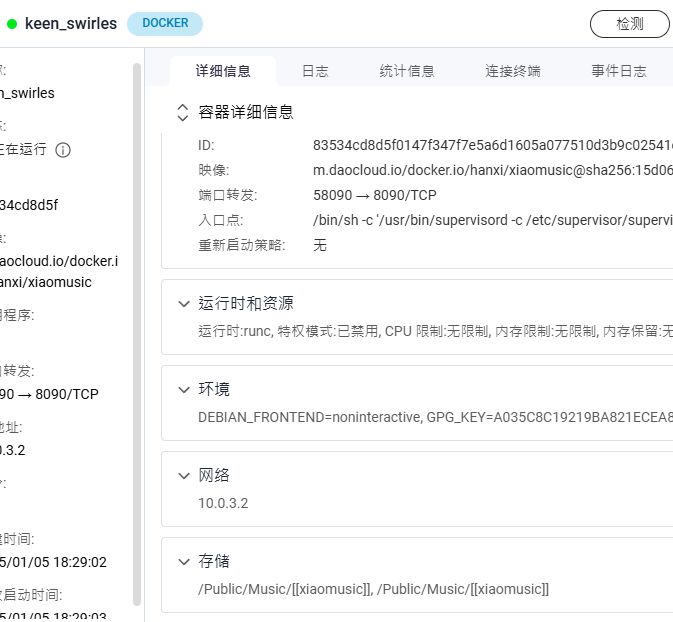Image resolution: width=673 pixels, height=622 pixels.
Task: Click the port forwarding 58090 → 8090/TCP value
Action: [374, 195]
